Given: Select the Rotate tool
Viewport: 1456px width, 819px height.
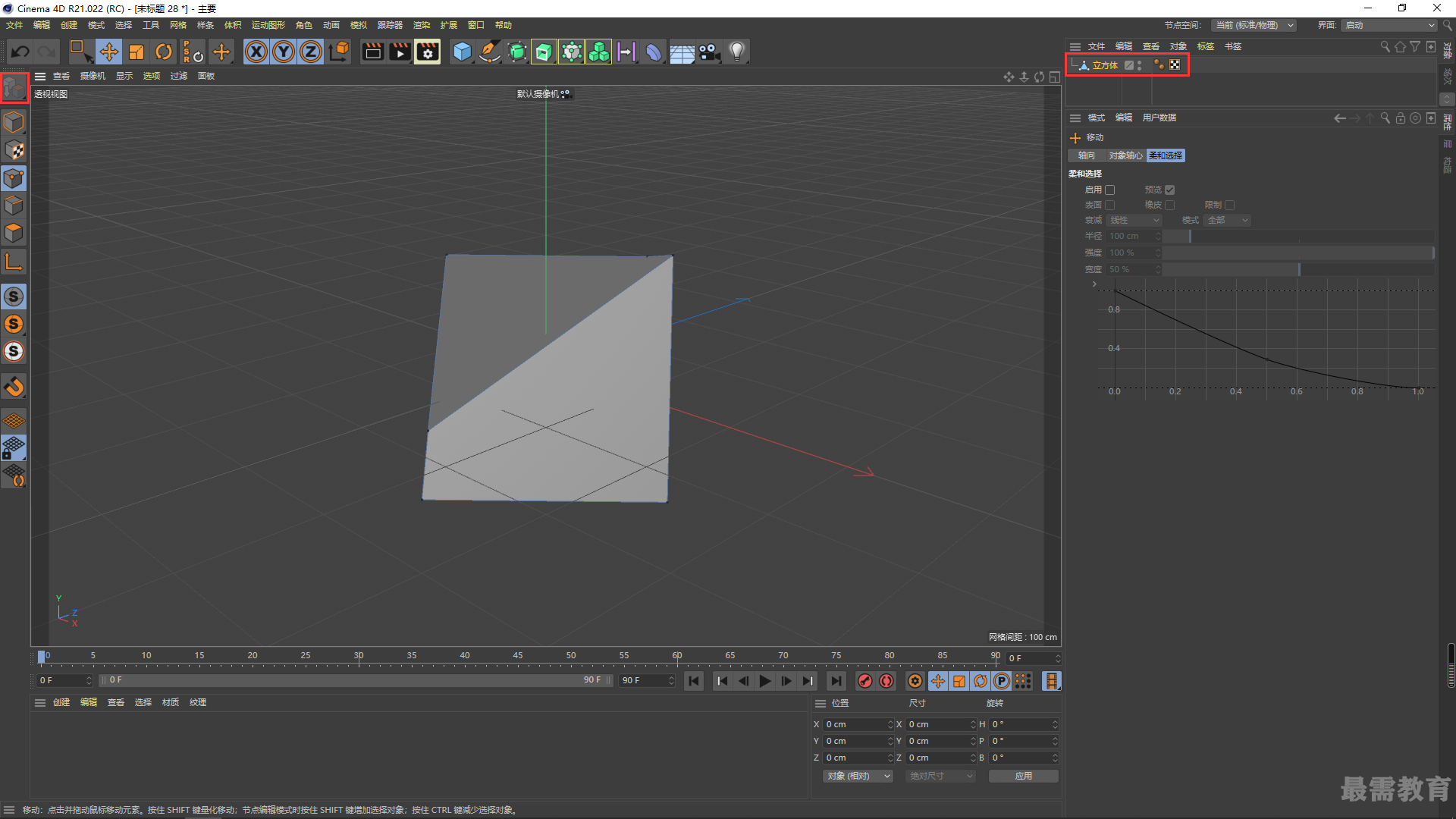Looking at the screenshot, I should [164, 52].
